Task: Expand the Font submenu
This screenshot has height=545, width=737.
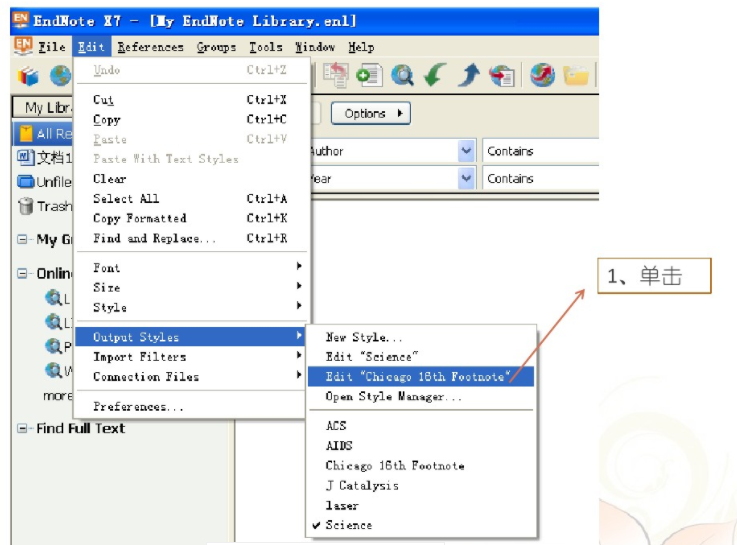Action: tap(190, 268)
